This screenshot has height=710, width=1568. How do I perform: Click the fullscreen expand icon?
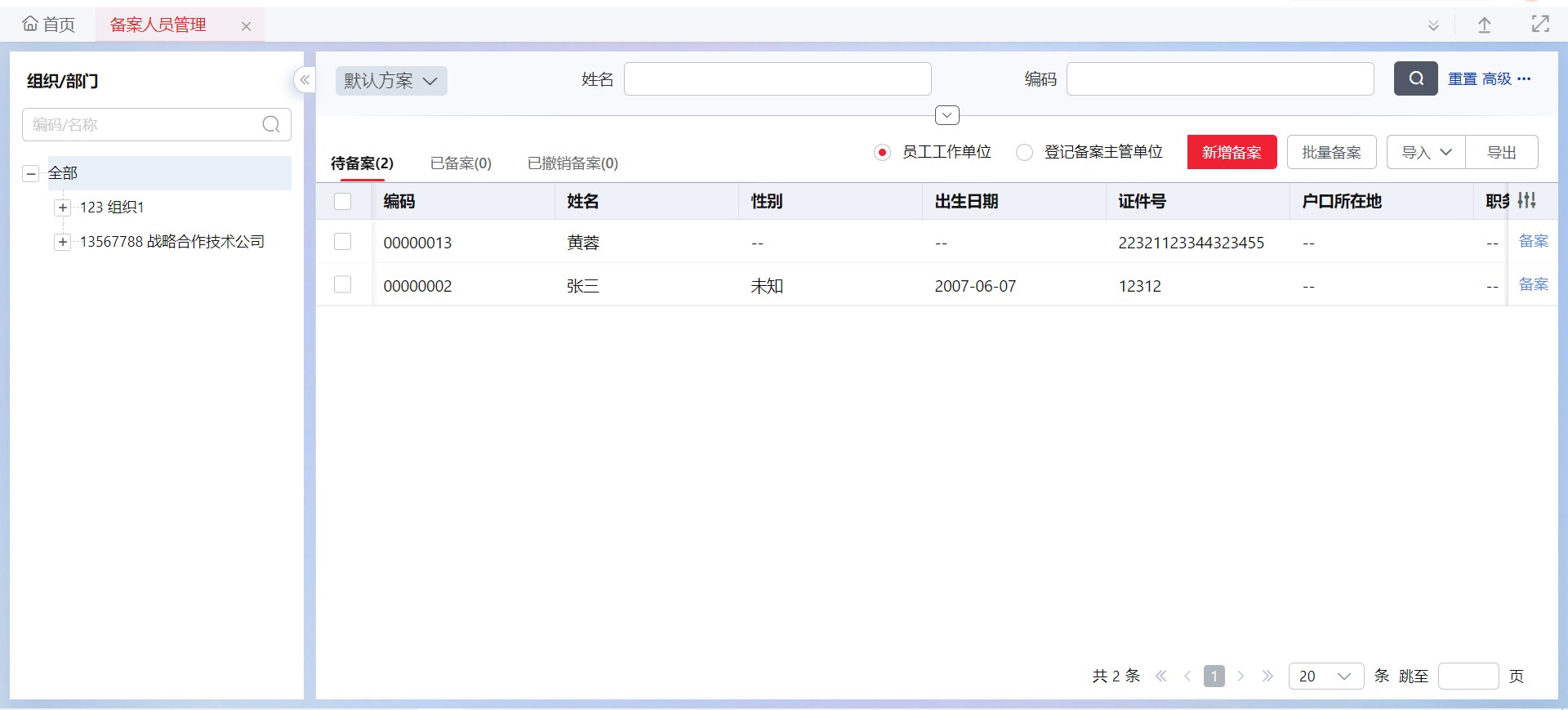[x=1540, y=25]
